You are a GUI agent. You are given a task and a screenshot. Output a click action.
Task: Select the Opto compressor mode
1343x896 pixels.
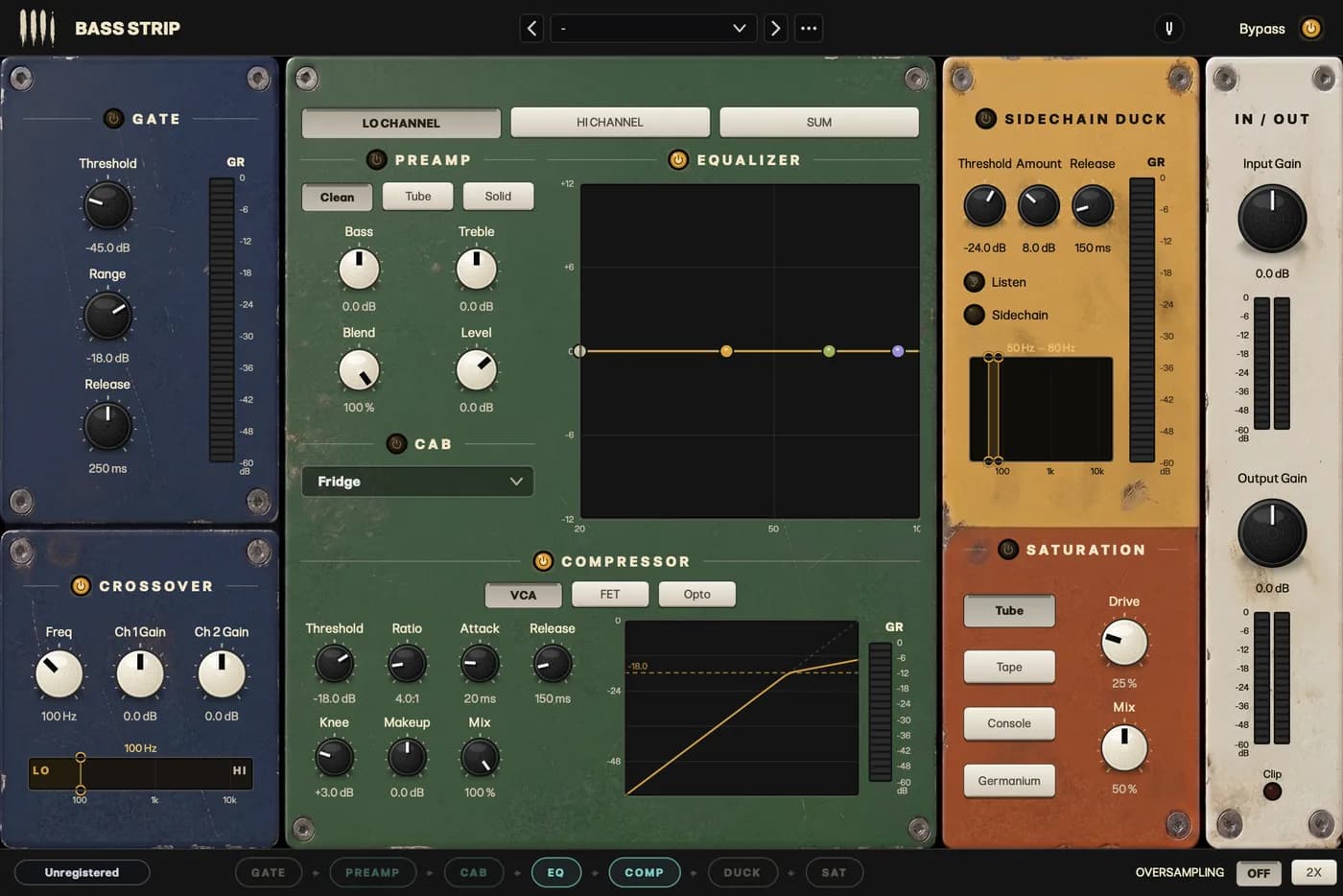(697, 594)
